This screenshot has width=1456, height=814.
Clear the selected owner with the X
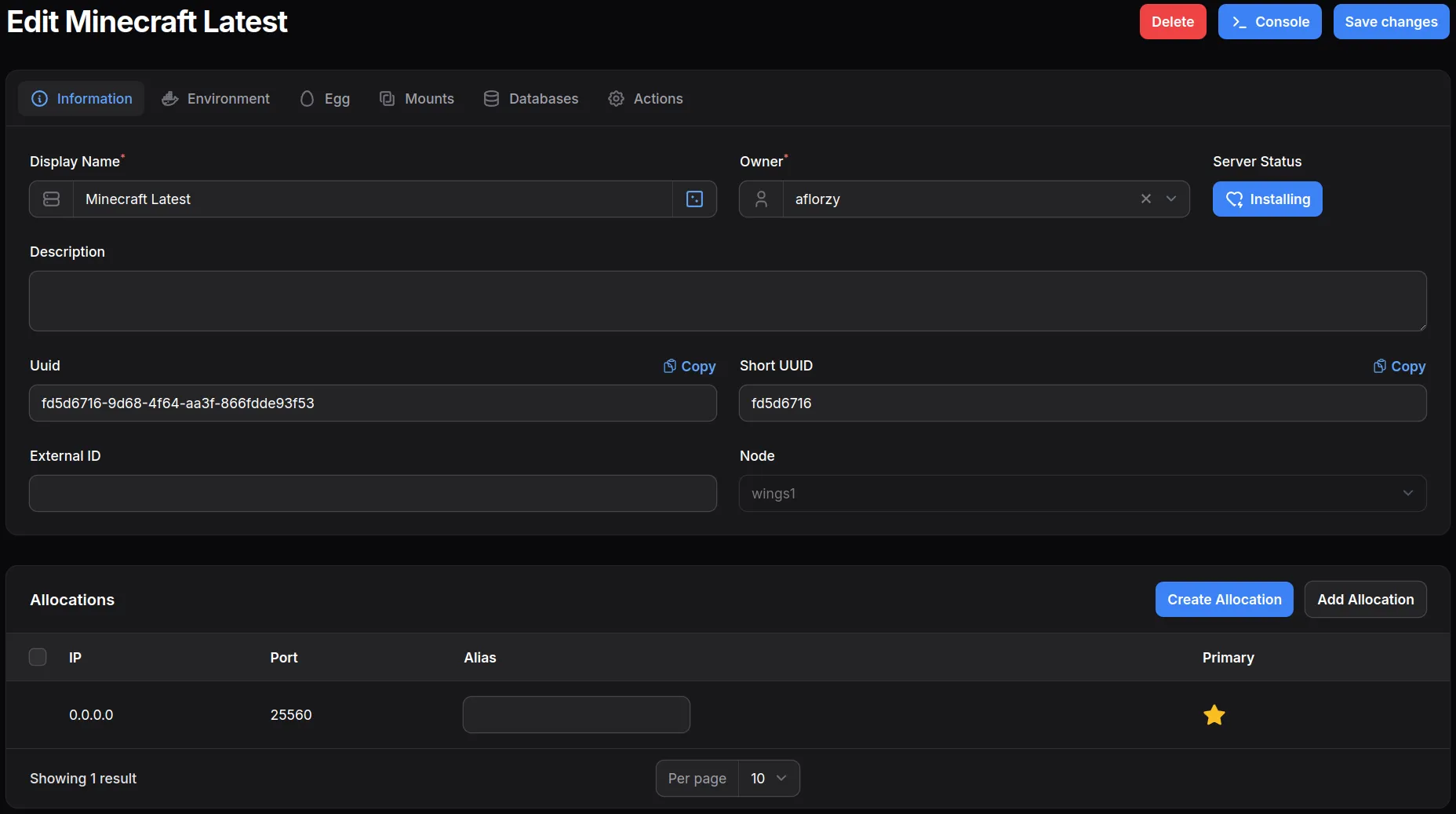[x=1146, y=199]
